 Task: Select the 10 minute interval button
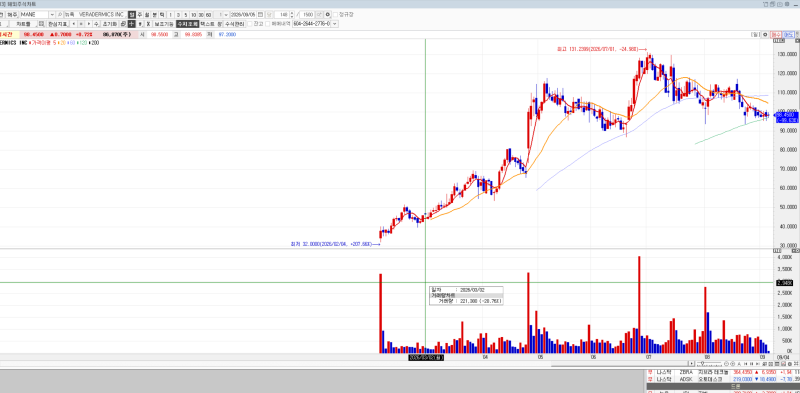[193, 14]
